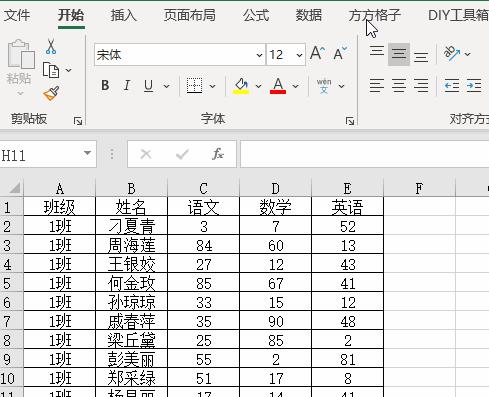Image resolution: width=489 pixels, height=397 pixels.
Task: Click the insert function fx icon
Action: pyautogui.click(x=218, y=154)
